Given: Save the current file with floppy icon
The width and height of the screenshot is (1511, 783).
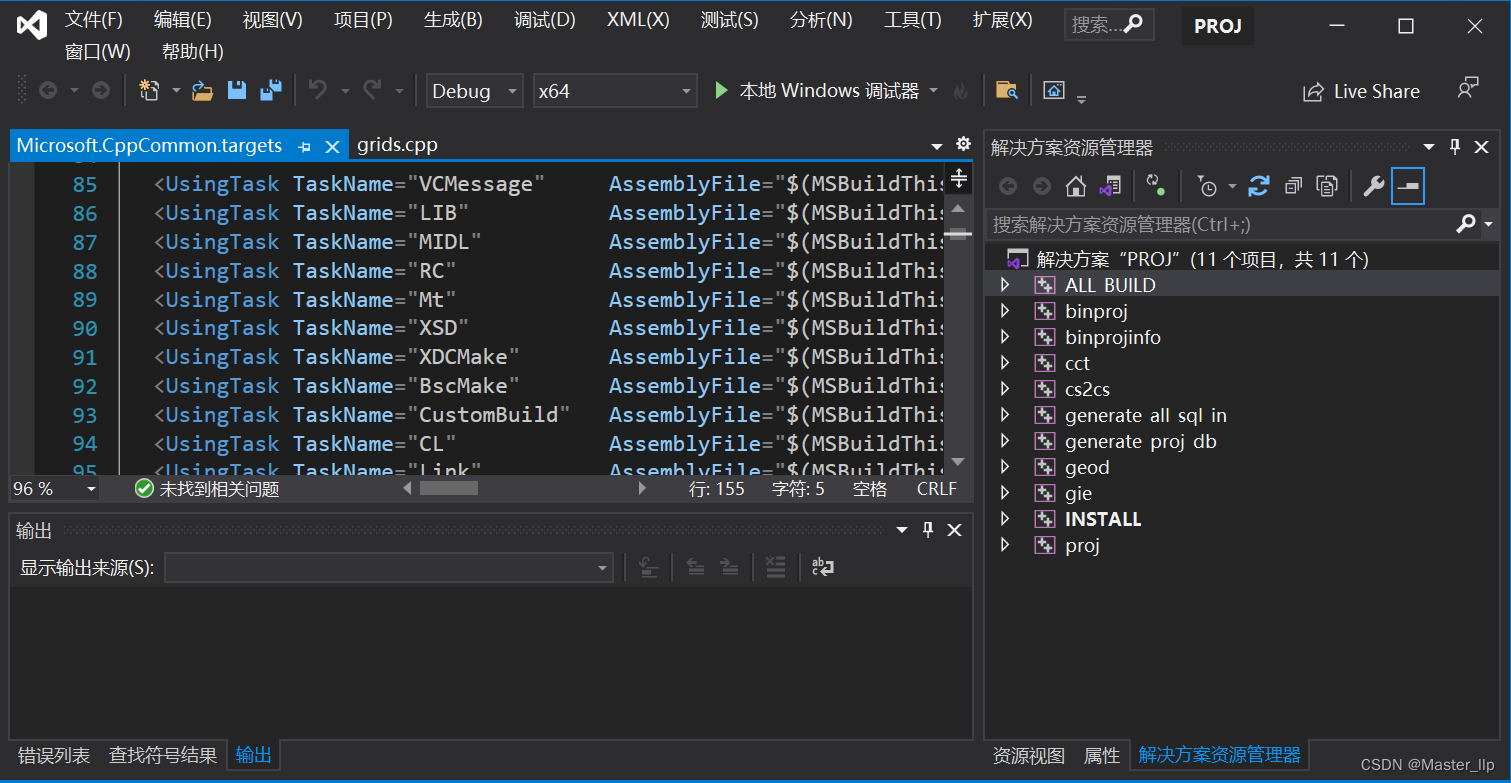Looking at the screenshot, I should (x=237, y=91).
